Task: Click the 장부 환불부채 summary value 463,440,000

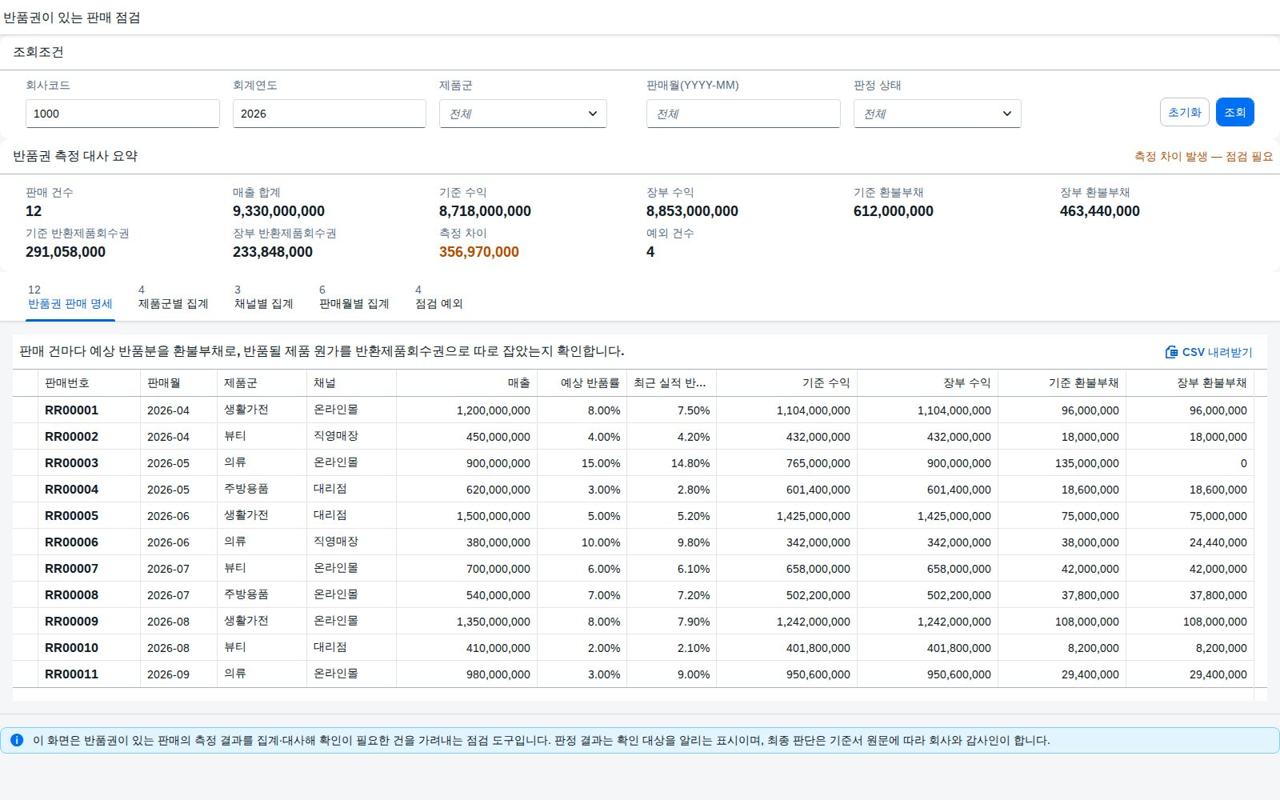Action: click(x=1100, y=211)
